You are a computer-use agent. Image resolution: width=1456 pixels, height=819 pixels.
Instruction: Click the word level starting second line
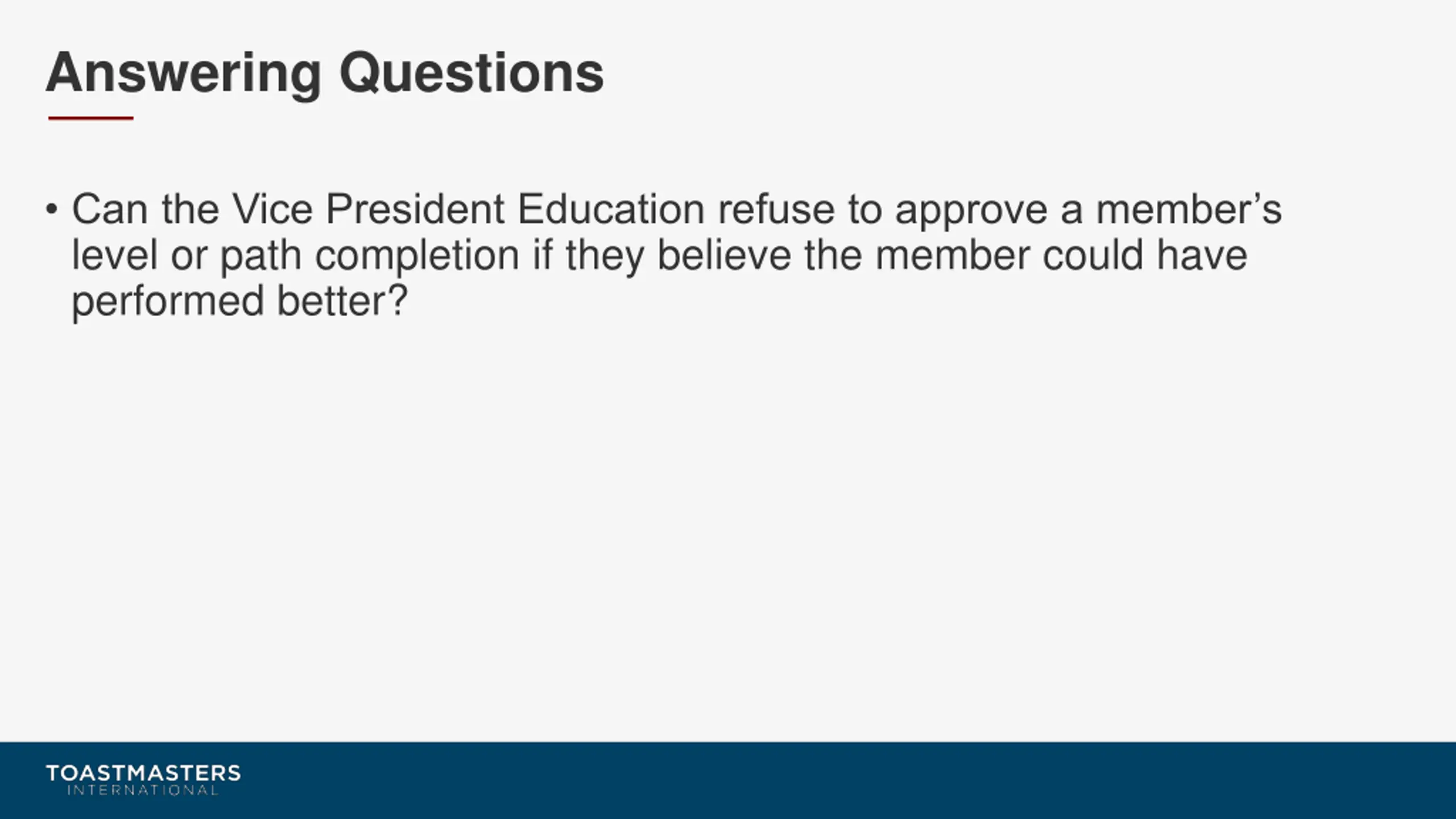point(114,255)
